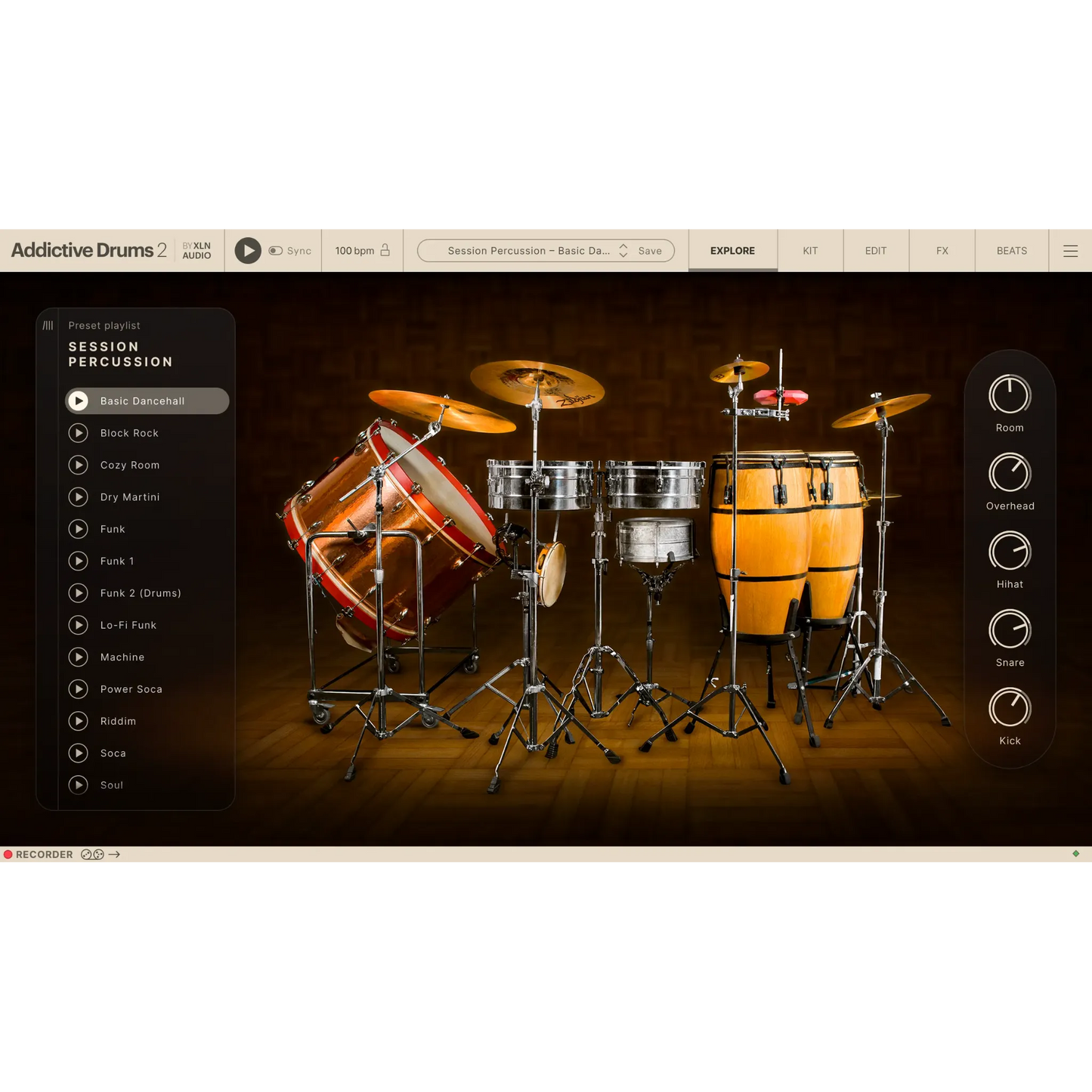Play the Lo-Fi Funk preset preview
This screenshot has height=1092, width=1092.
[x=79, y=625]
